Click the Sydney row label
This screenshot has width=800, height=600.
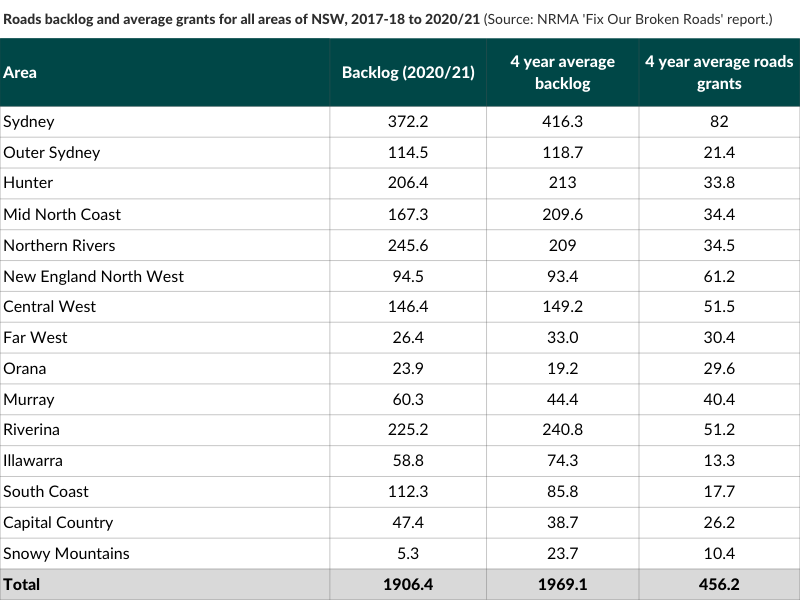click(x=29, y=122)
